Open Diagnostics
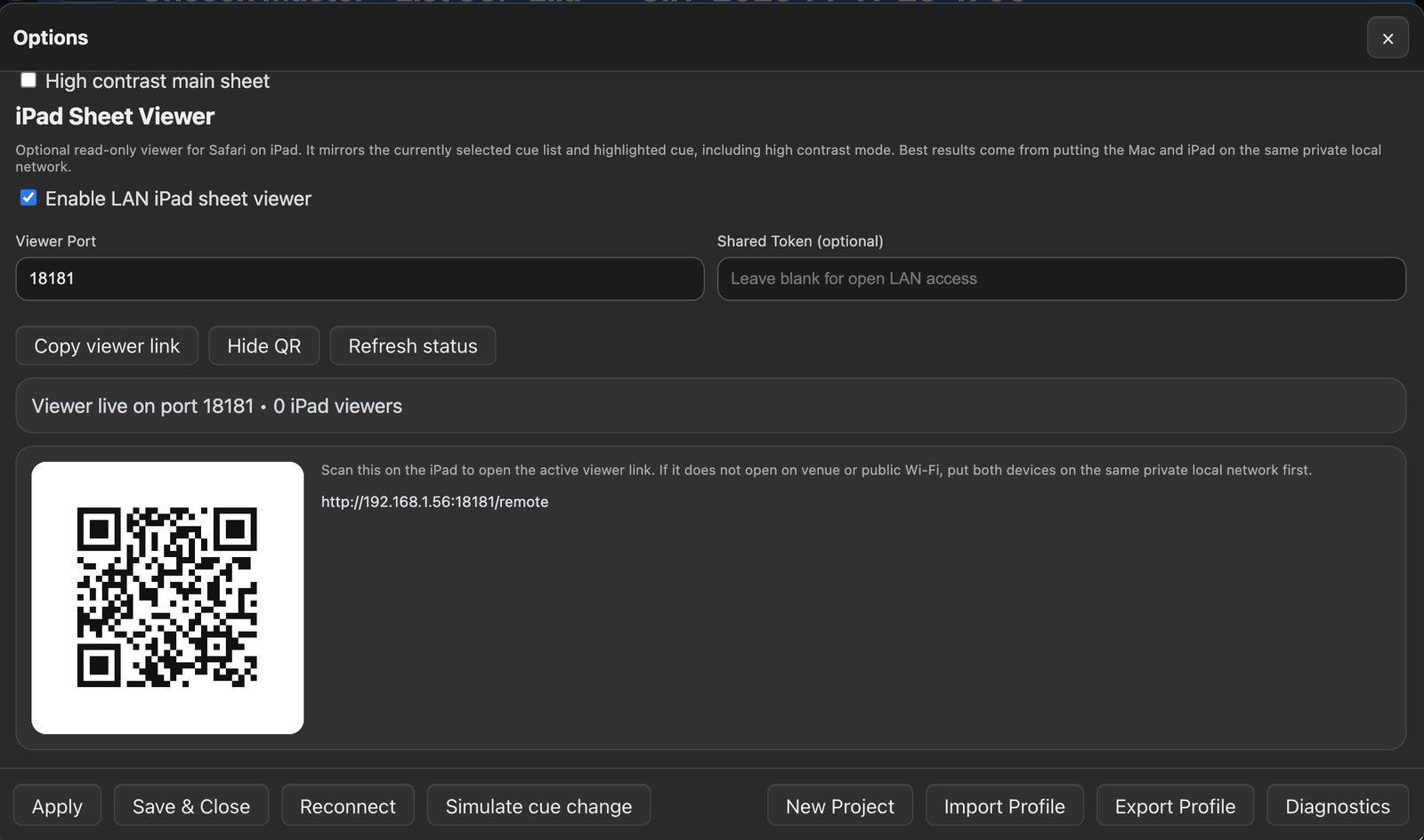Viewport: 1424px width, 840px height. click(1338, 806)
